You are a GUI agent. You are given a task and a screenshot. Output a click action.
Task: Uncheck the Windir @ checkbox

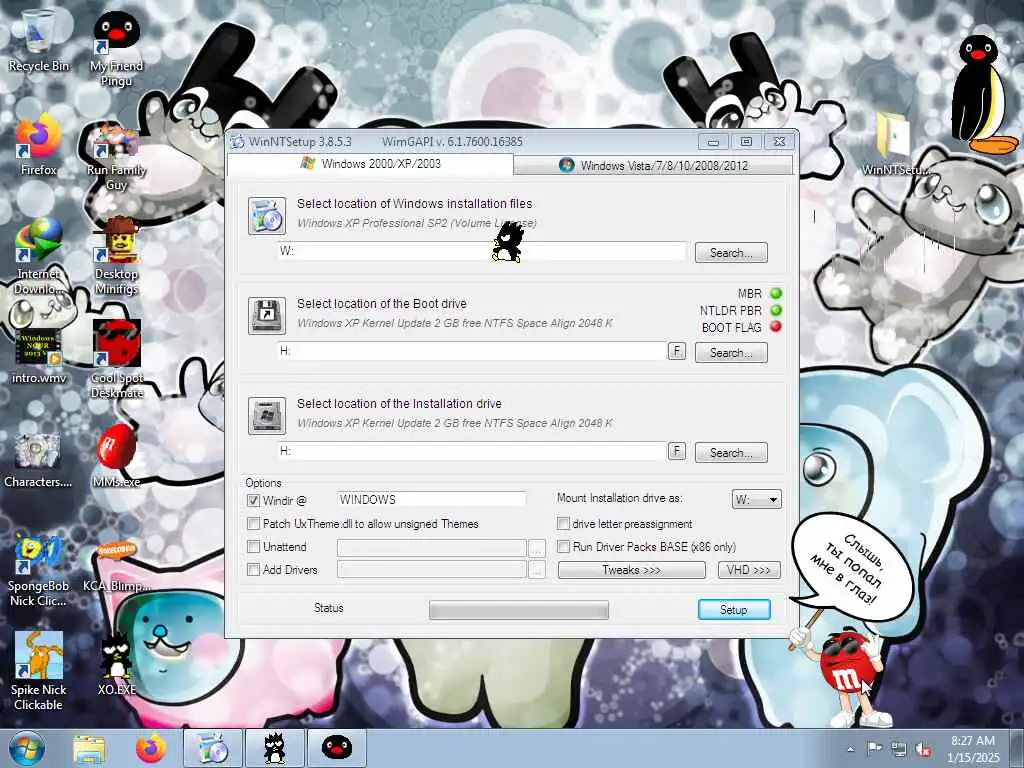(x=253, y=501)
